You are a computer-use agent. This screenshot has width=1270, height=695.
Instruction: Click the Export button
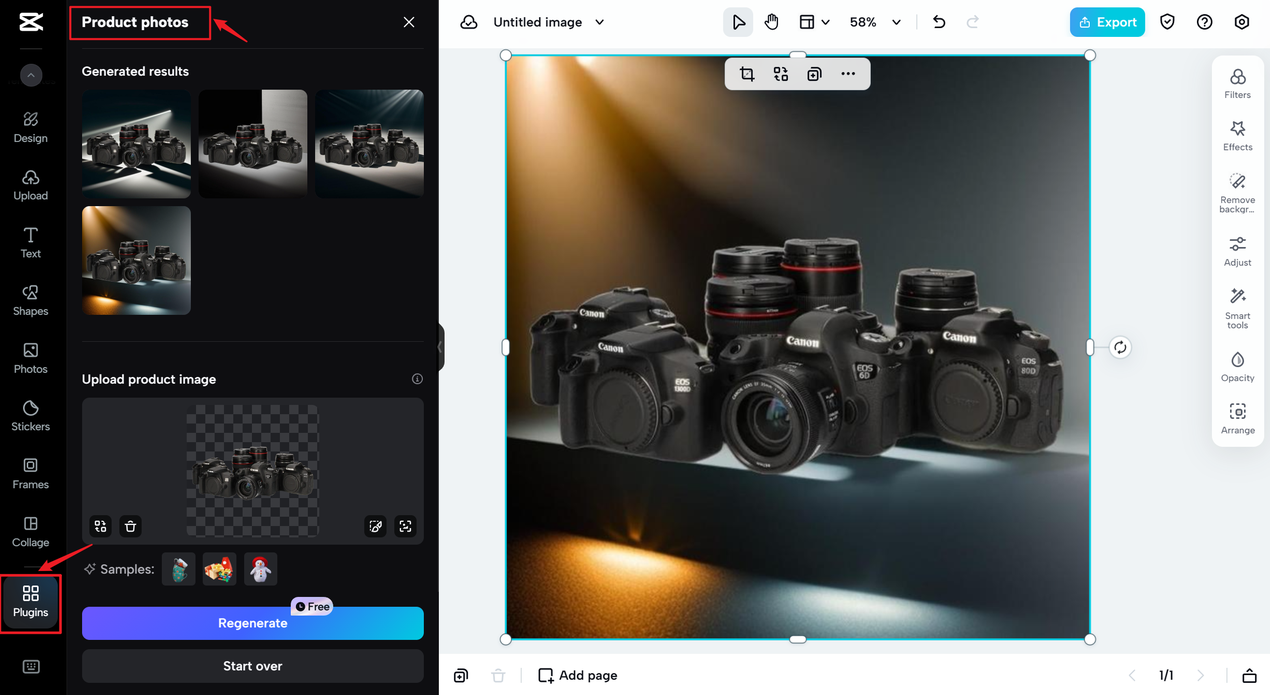coord(1107,22)
